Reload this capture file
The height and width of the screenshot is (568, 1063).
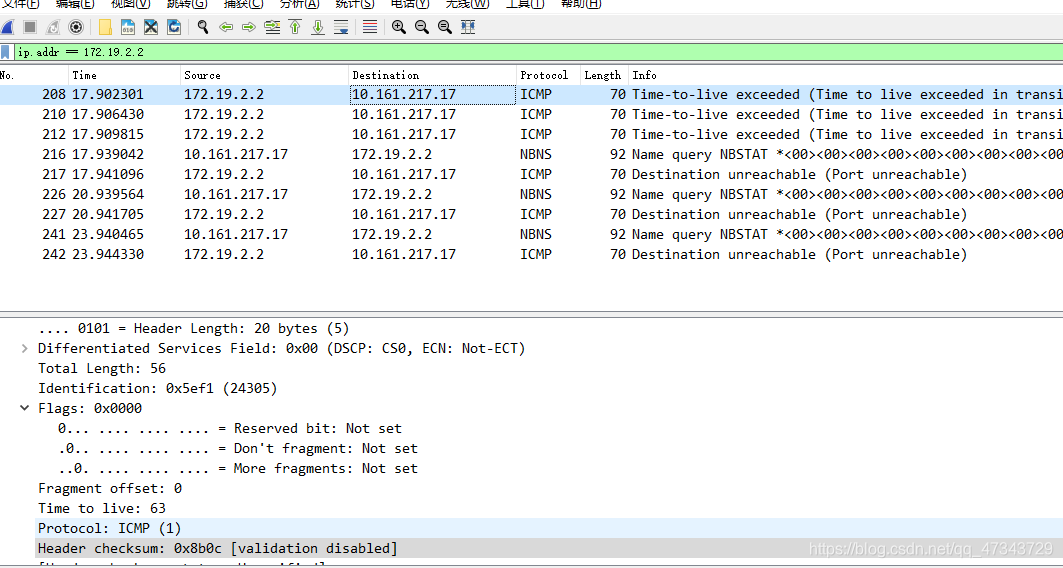click(174, 27)
